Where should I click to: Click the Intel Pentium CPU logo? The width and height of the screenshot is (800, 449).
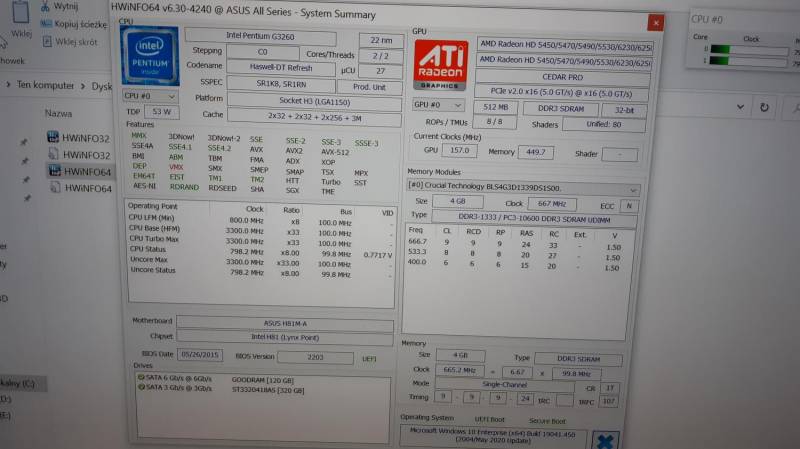tap(150, 55)
